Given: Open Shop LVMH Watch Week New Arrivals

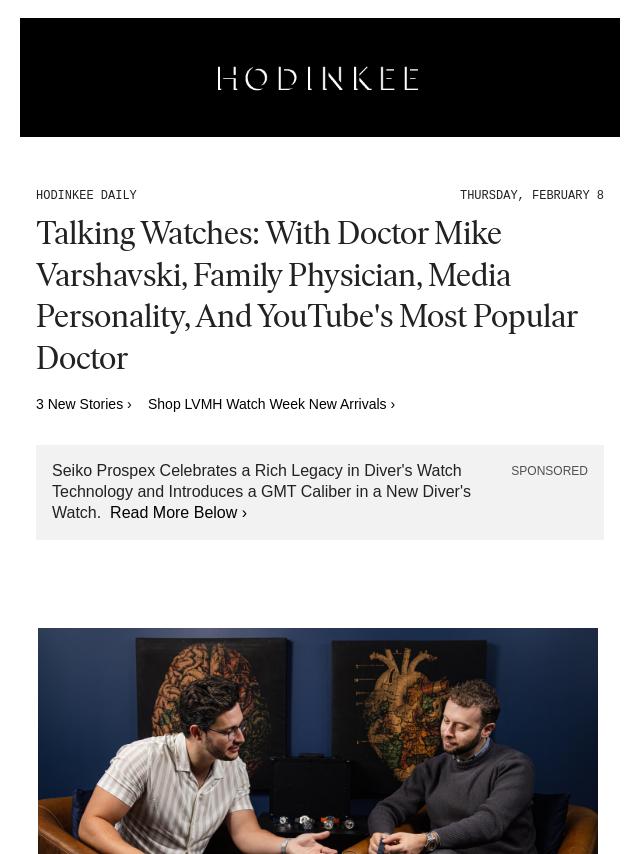Looking at the screenshot, I should (271, 404).
